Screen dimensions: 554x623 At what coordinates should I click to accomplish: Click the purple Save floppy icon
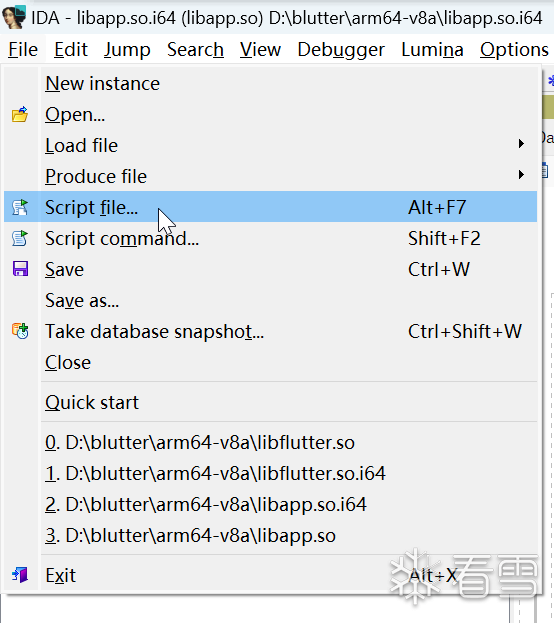click(x=20, y=269)
